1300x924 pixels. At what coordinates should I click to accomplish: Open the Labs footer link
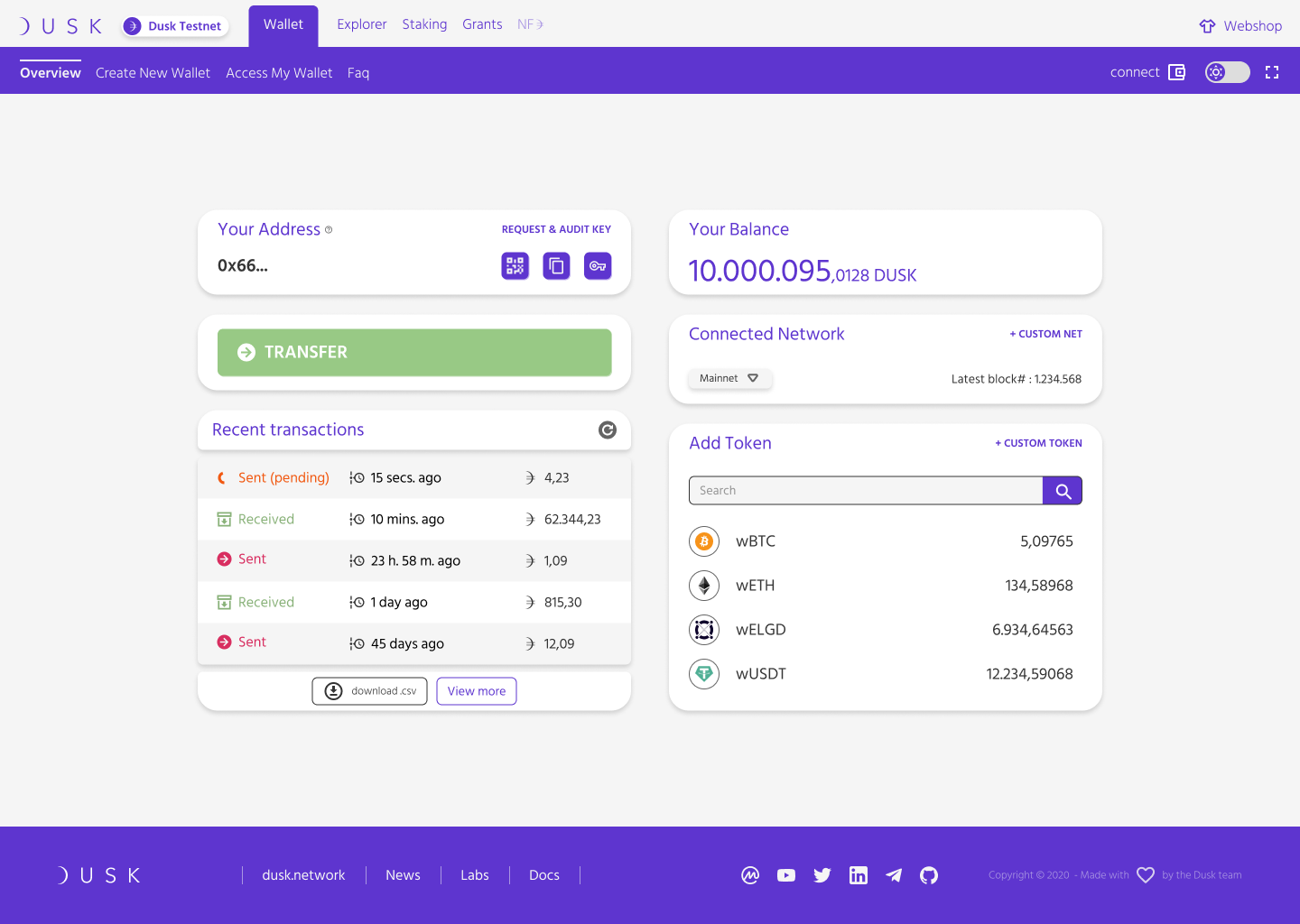click(475, 875)
